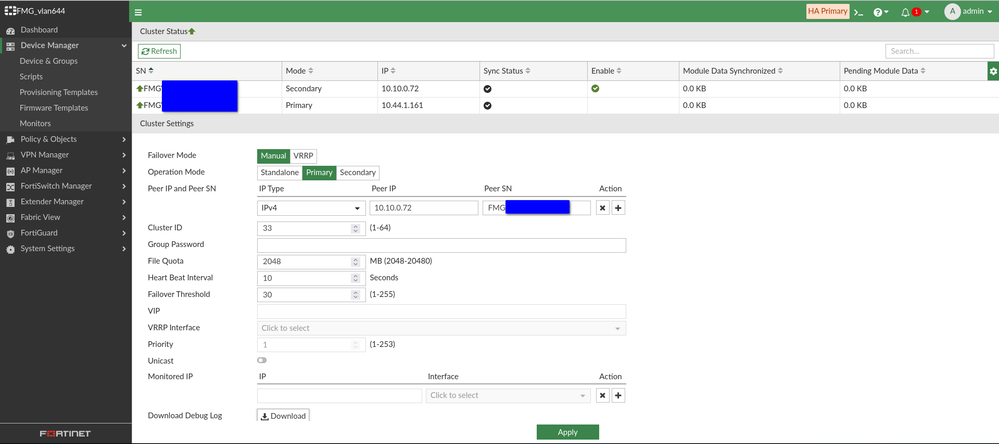Remove the peer entry with X
This screenshot has height=444, width=999.
603,208
